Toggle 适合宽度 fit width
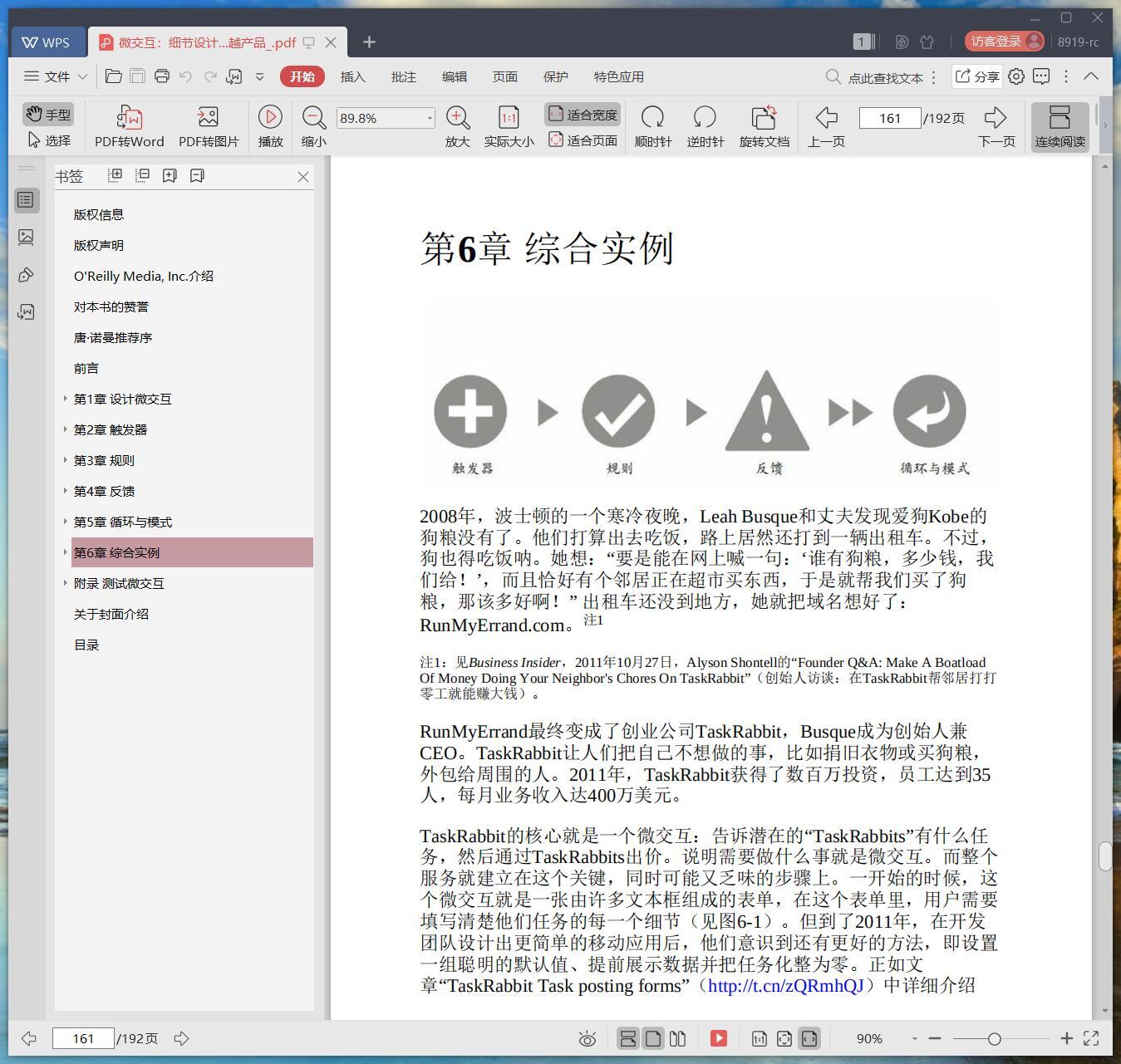Image resolution: width=1121 pixels, height=1064 pixels. click(583, 115)
